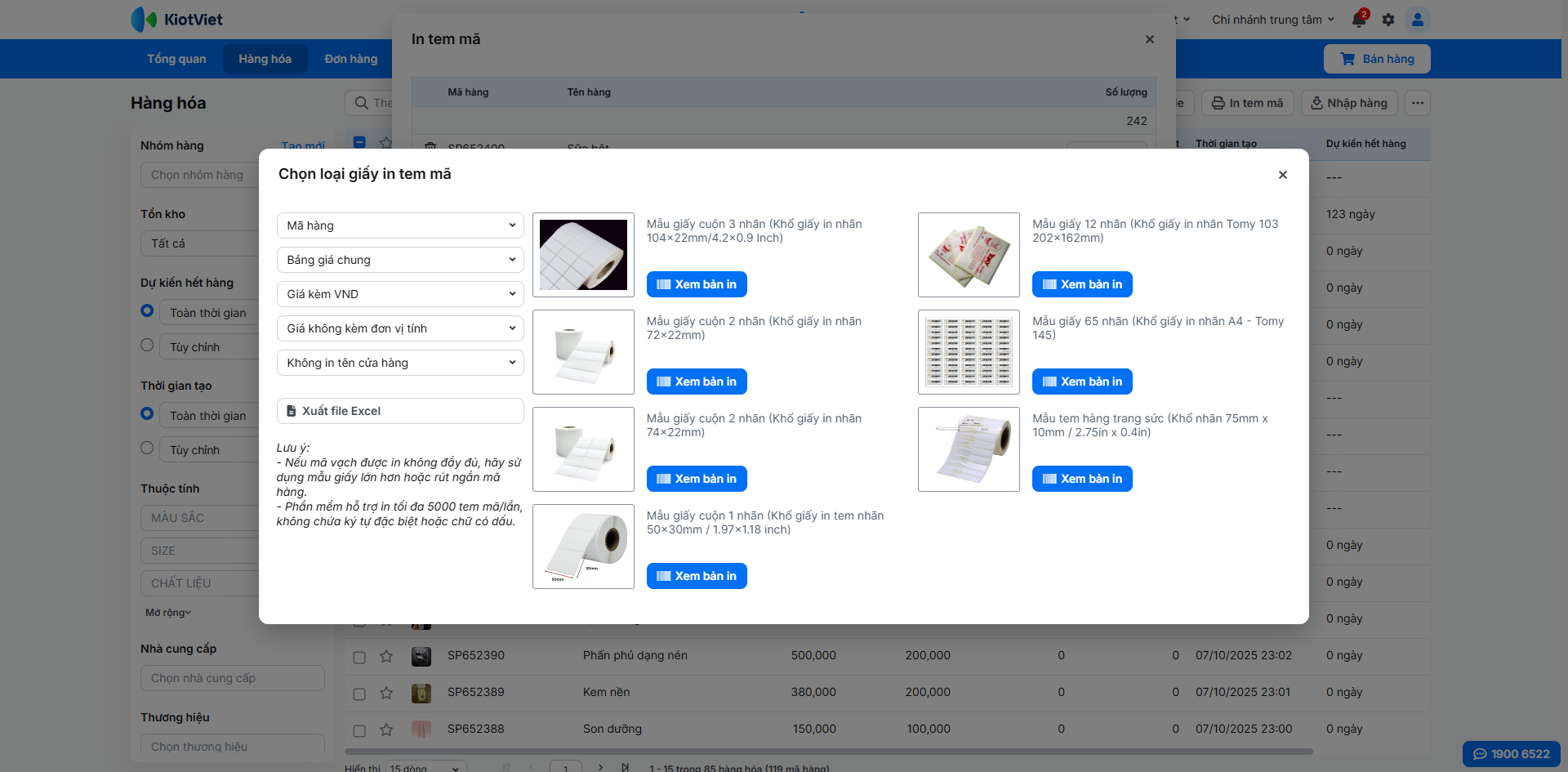Select checkbox for product SP652390
The height and width of the screenshot is (772, 1568).
coord(359,657)
